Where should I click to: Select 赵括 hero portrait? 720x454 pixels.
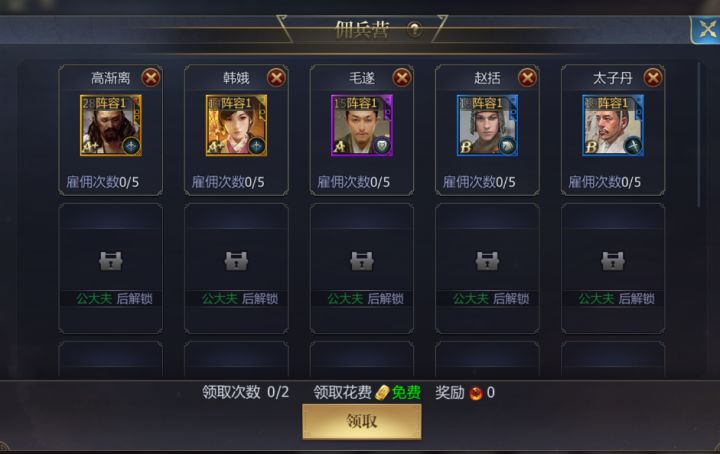(x=487, y=125)
